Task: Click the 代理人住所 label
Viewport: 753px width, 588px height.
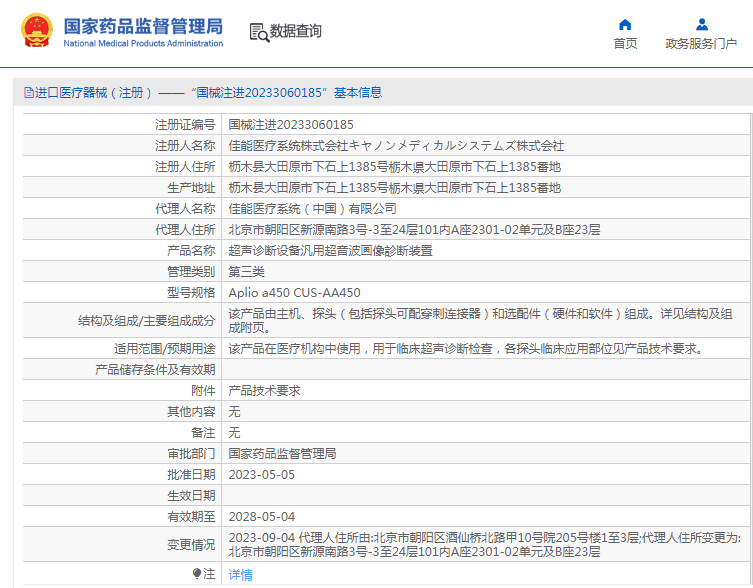Action: pyautogui.click(x=185, y=230)
